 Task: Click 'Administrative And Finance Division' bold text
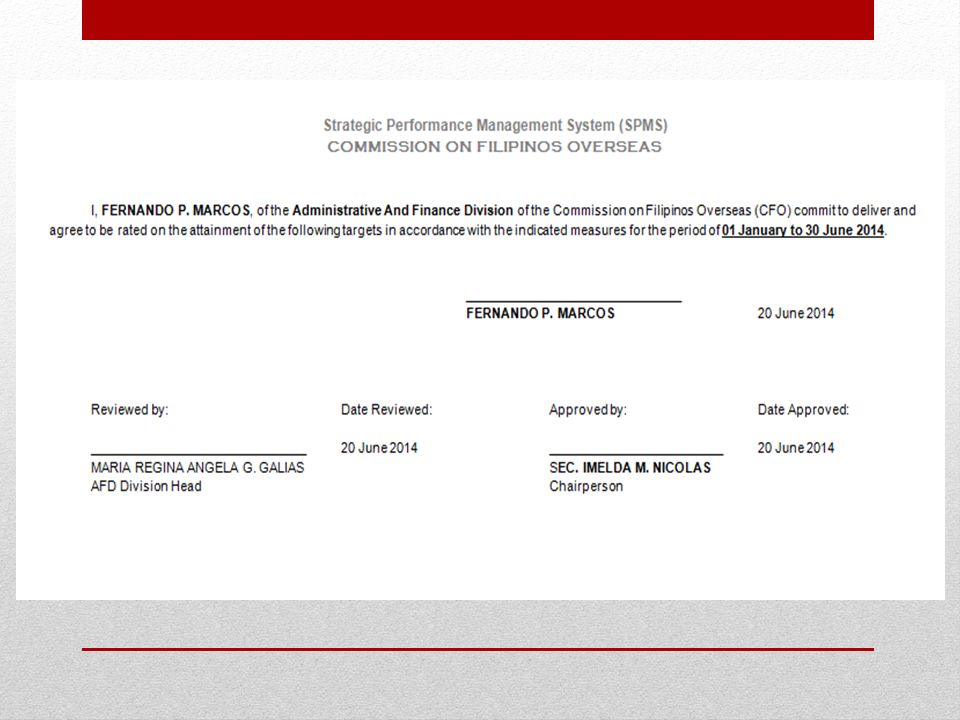[403, 211]
